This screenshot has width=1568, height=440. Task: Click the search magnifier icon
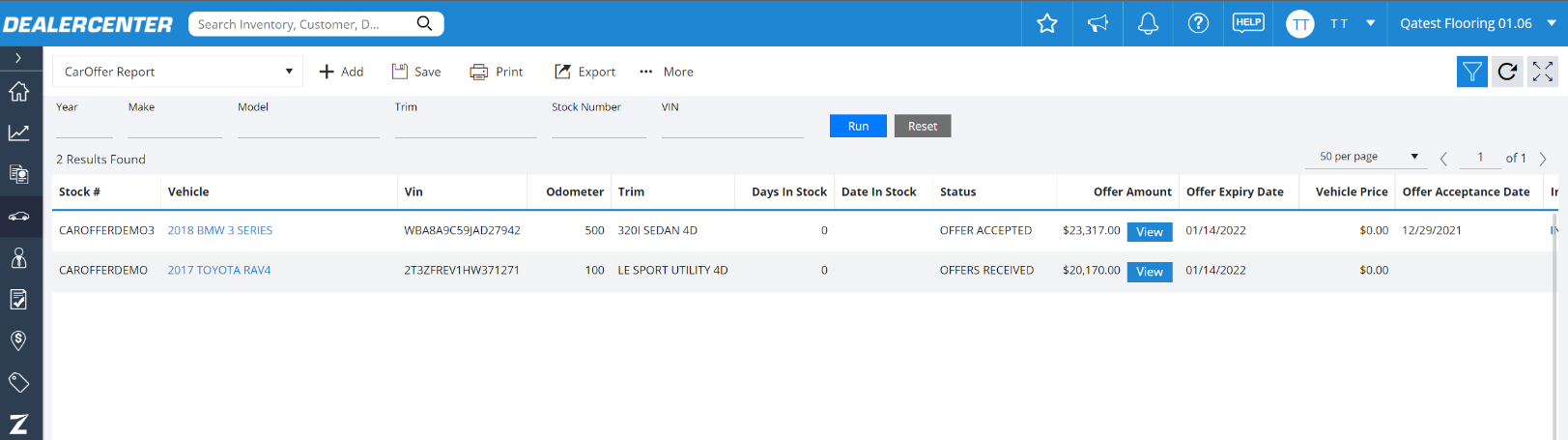[x=424, y=23]
